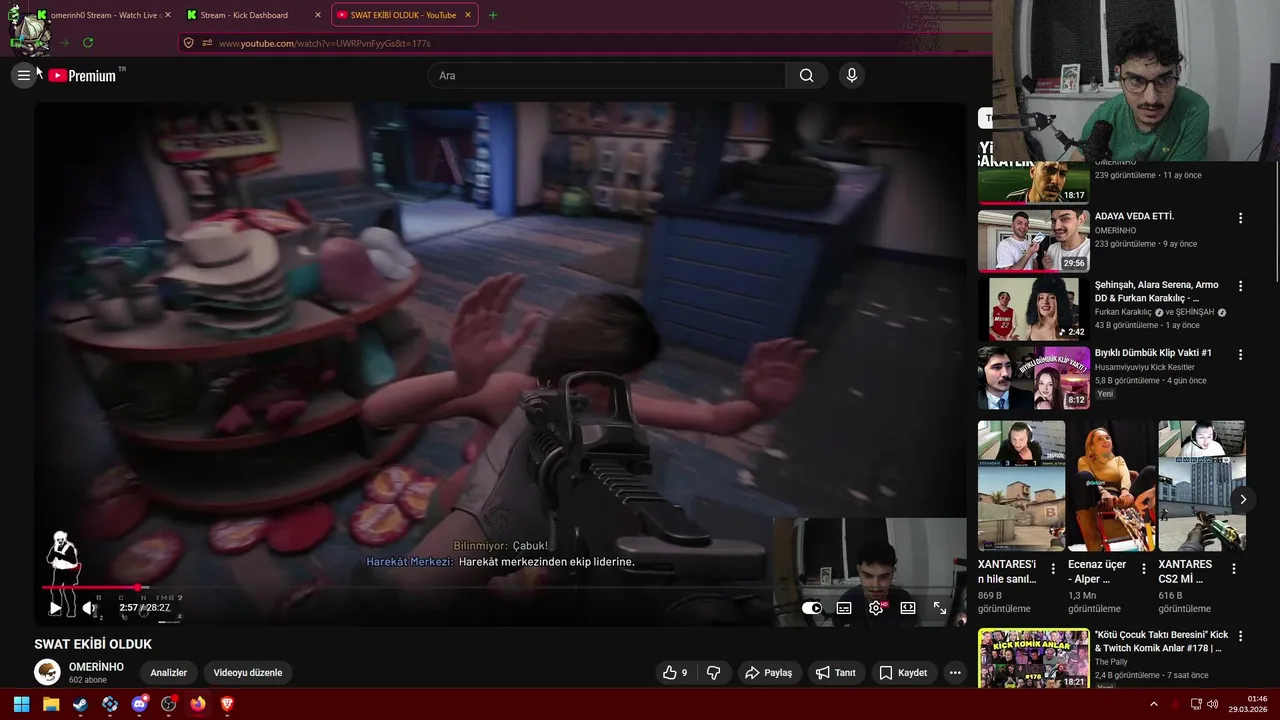Click Videoyu düzenle button
This screenshot has height=720, width=1280.
tap(248, 673)
